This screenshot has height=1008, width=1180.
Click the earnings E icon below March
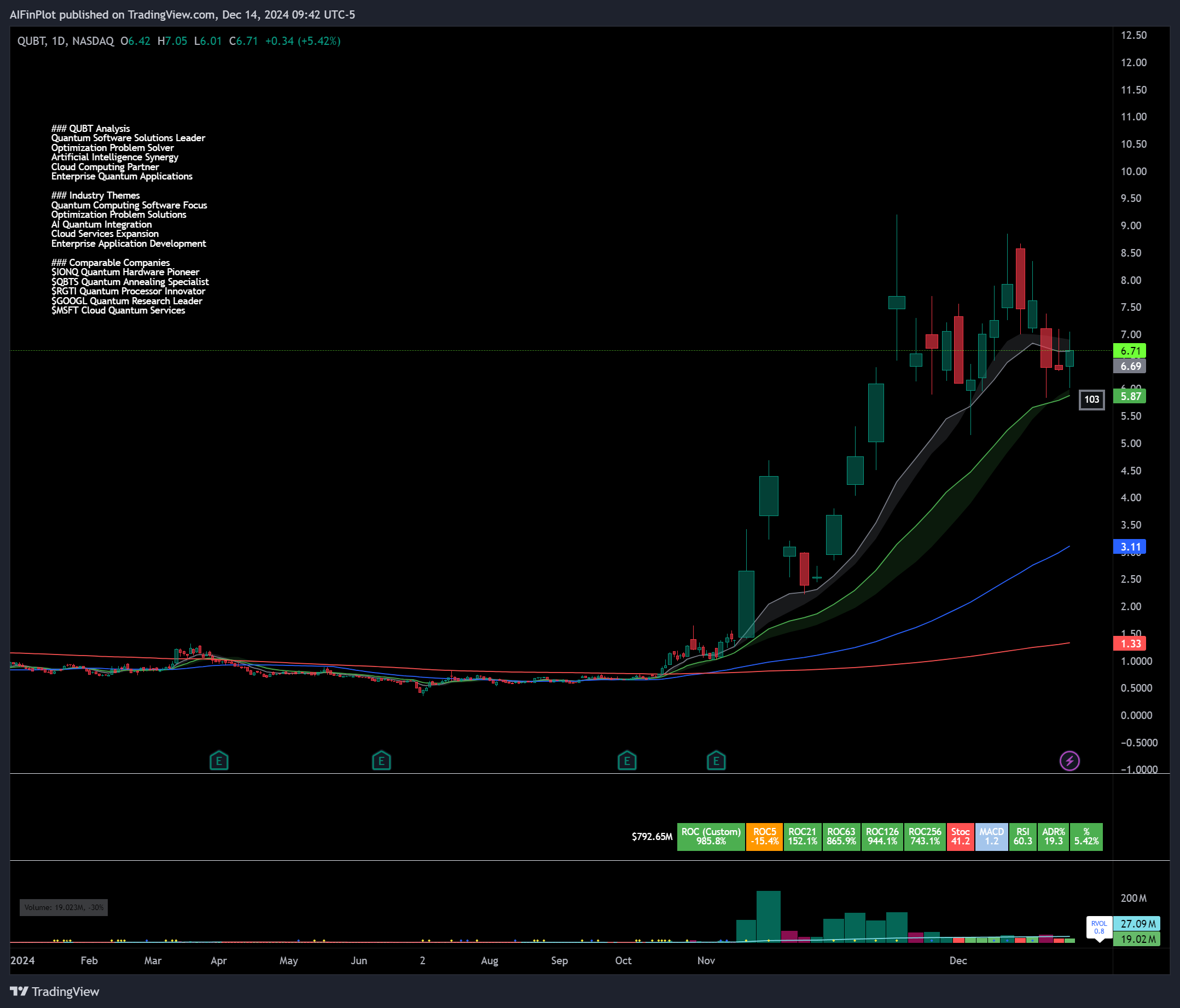tap(219, 761)
